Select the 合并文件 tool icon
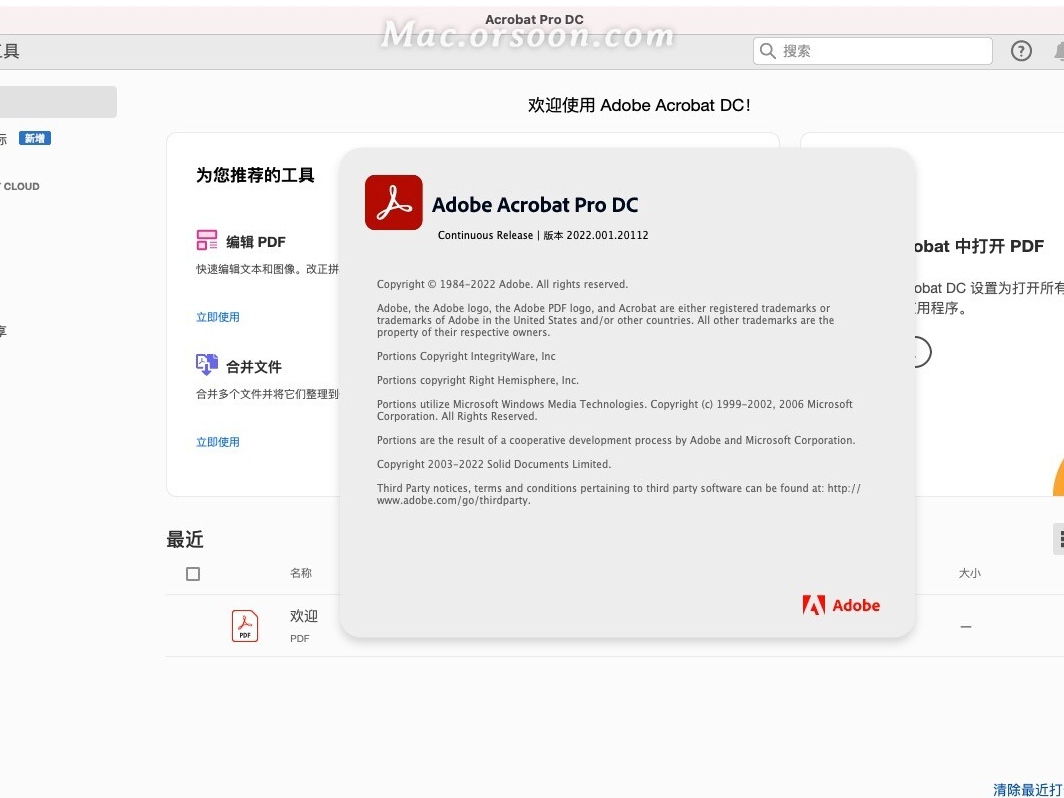This screenshot has width=1064, height=798. (207, 364)
